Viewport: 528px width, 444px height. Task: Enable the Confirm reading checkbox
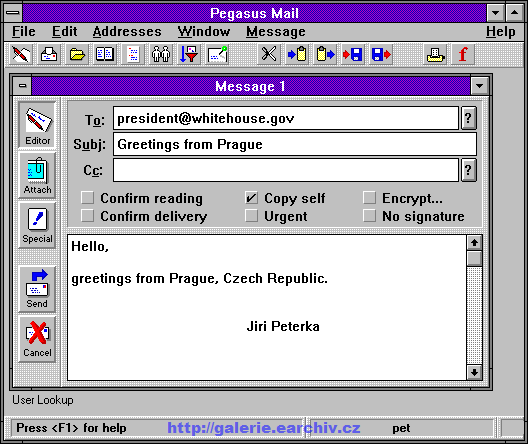(87, 198)
